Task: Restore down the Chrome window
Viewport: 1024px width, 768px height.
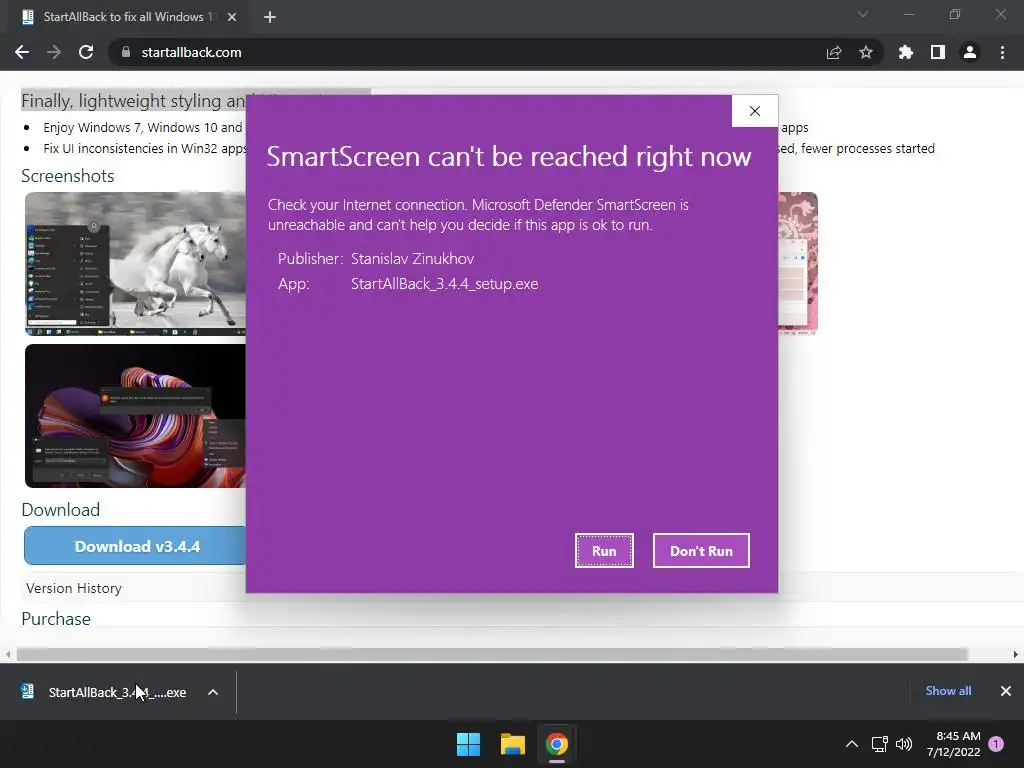Action: click(x=955, y=14)
